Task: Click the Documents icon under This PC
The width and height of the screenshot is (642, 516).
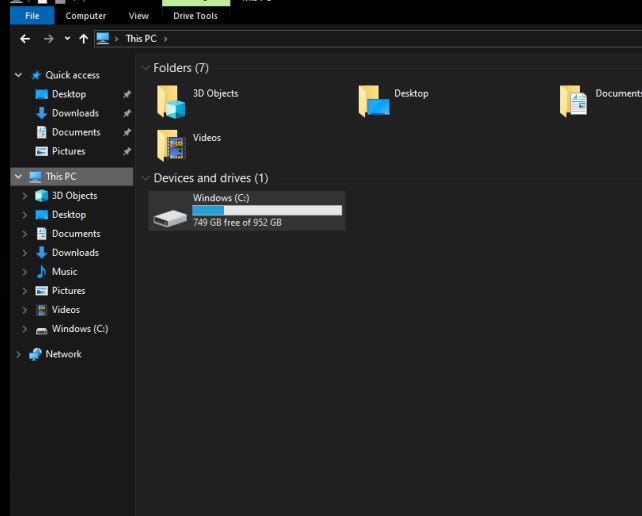Action: coord(41,234)
